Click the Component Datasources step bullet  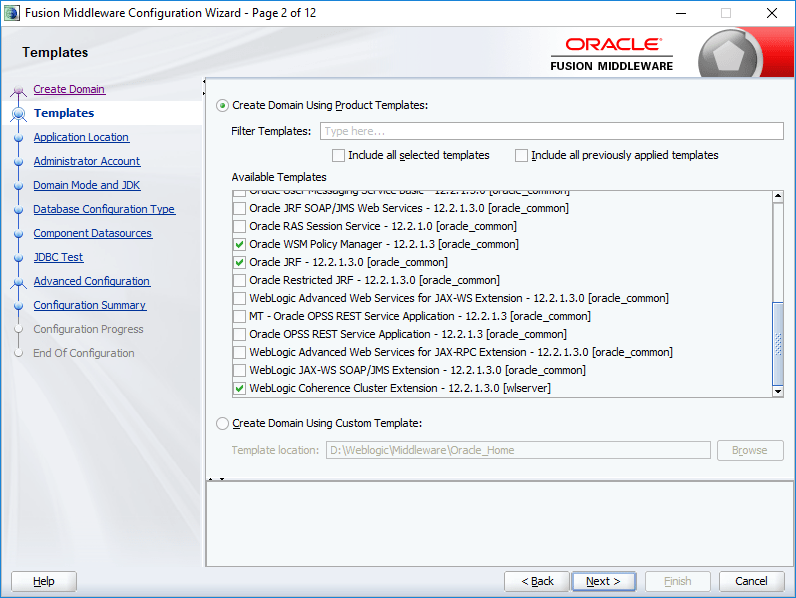click(x=19, y=234)
